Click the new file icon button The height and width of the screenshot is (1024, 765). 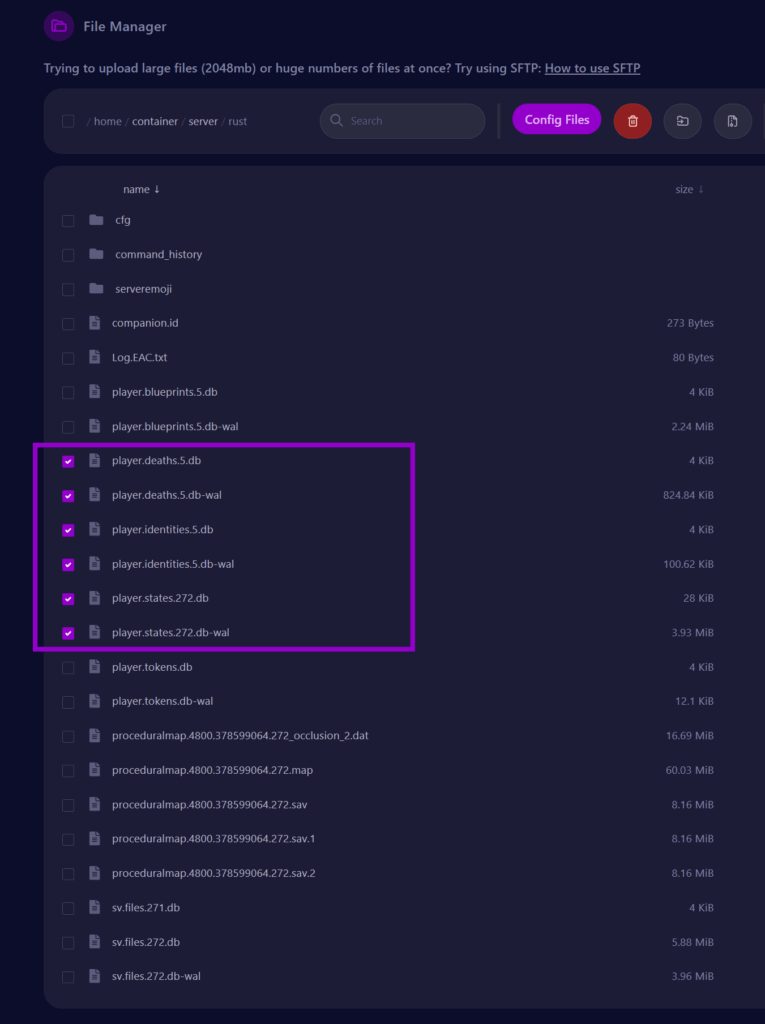tap(732, 121)
